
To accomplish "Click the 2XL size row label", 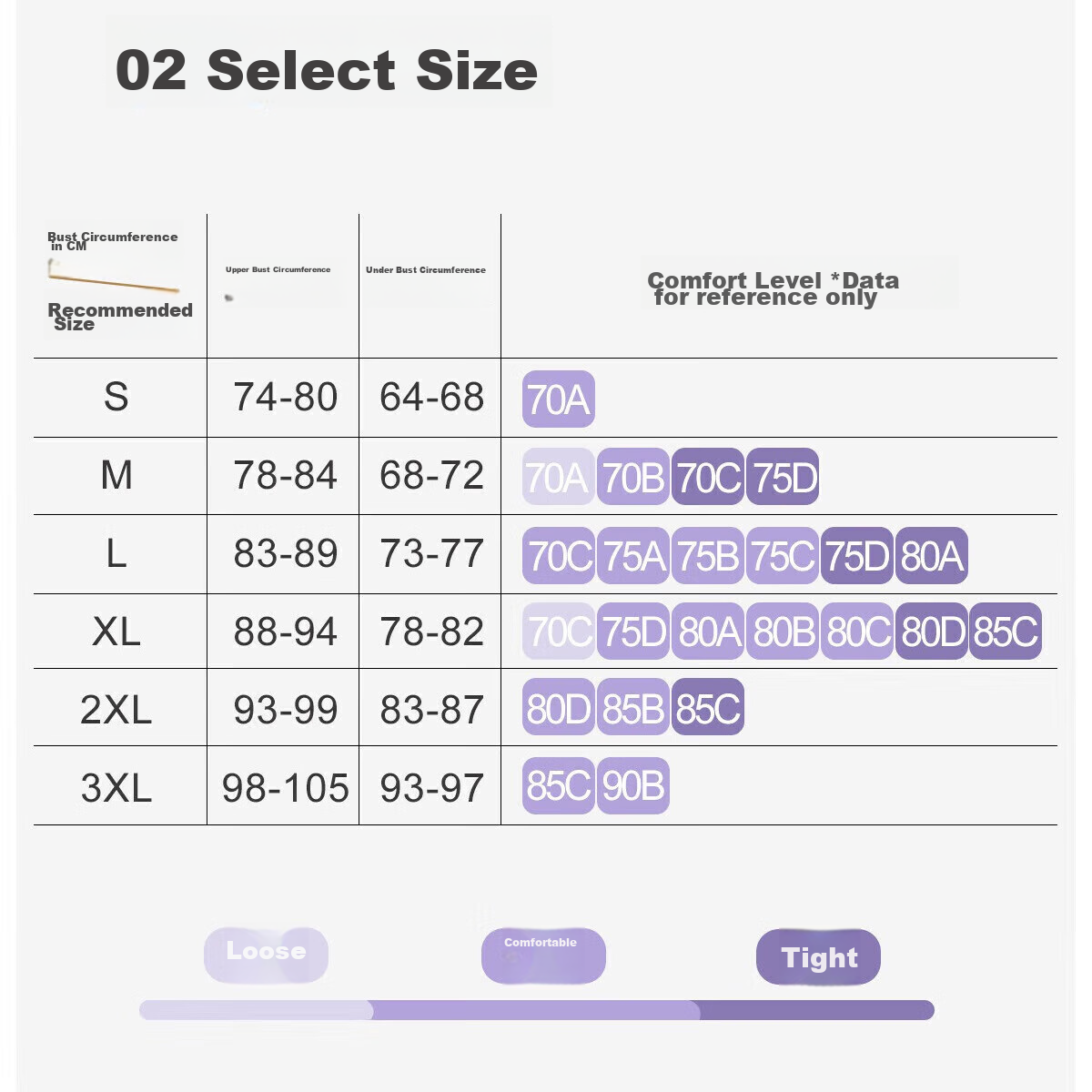I will tap(116, 709).
